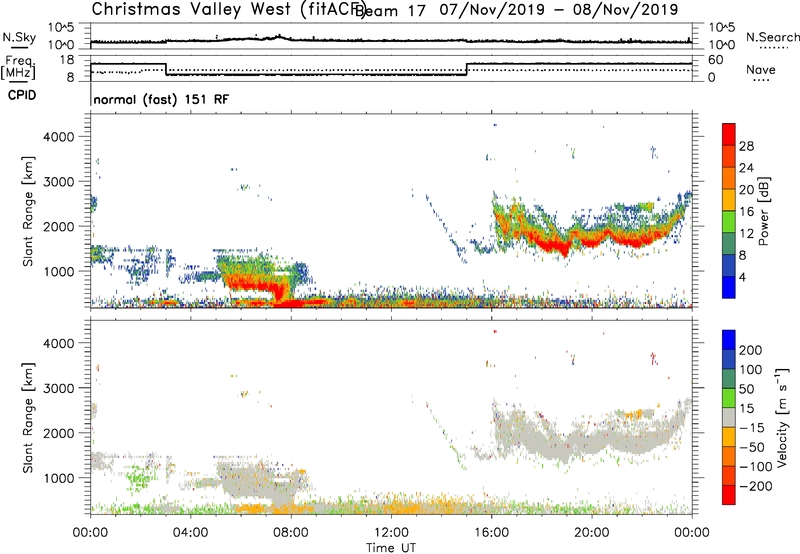Click the "Nave" legend label
Viewport: 800px width, 554px height.
[761, 69]
